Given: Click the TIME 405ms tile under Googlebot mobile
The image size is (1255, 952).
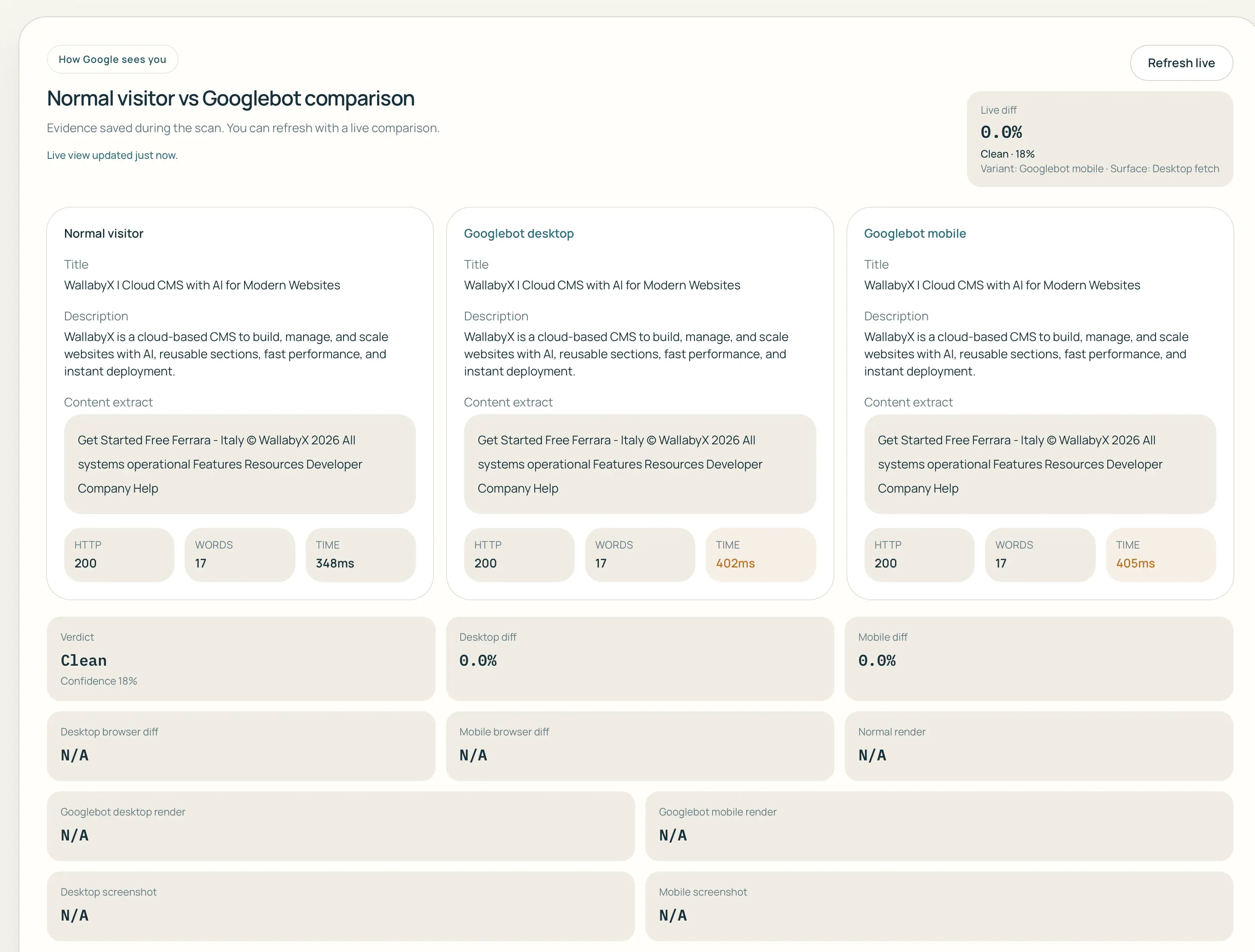Looking at the screenshot, I should 1160,554.
